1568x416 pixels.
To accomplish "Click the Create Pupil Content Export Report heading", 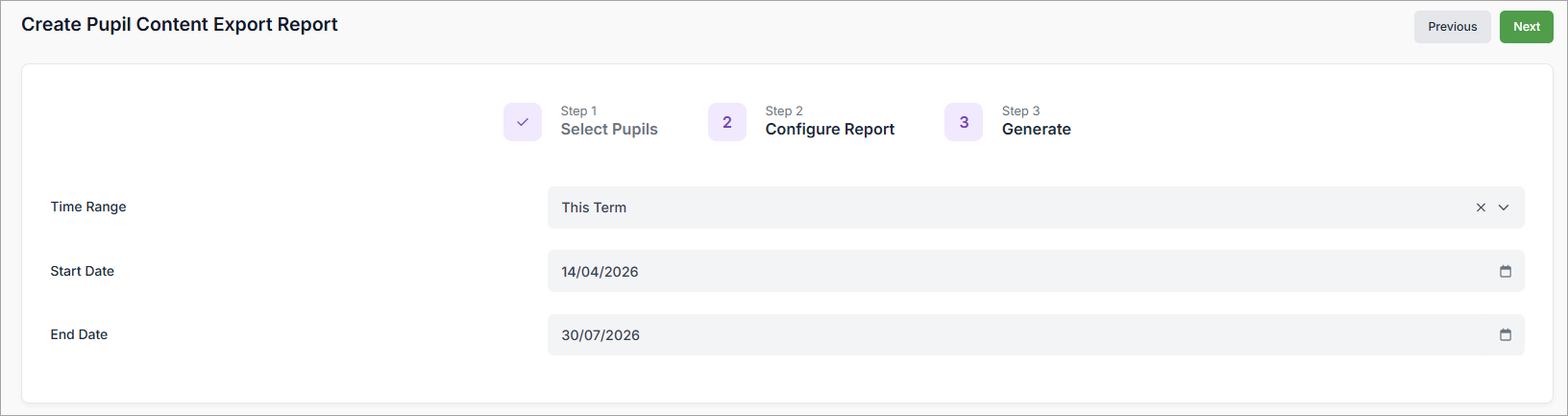I will click(x=180, y=24).
